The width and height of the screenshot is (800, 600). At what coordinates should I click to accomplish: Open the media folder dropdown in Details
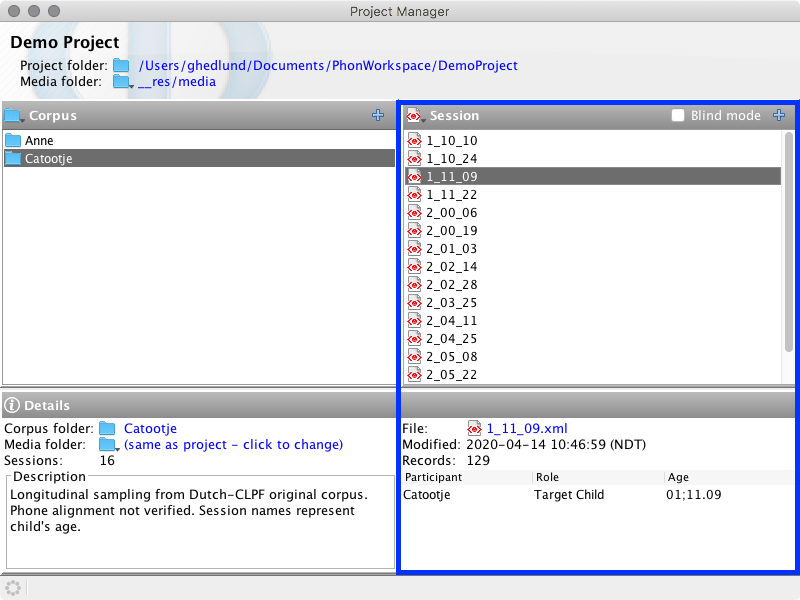109,445
